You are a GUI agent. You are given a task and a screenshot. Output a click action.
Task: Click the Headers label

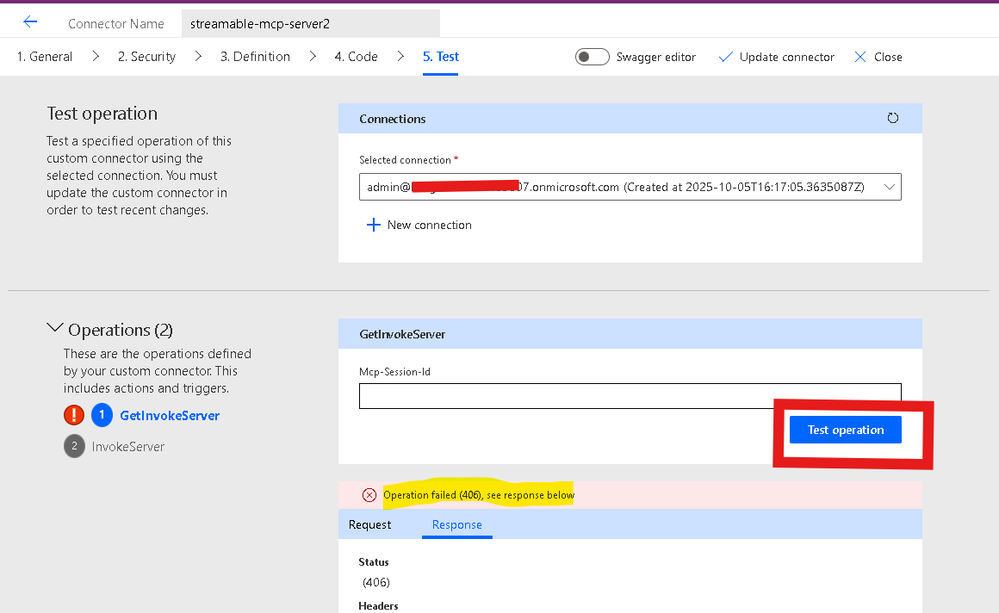pos(378,606)
